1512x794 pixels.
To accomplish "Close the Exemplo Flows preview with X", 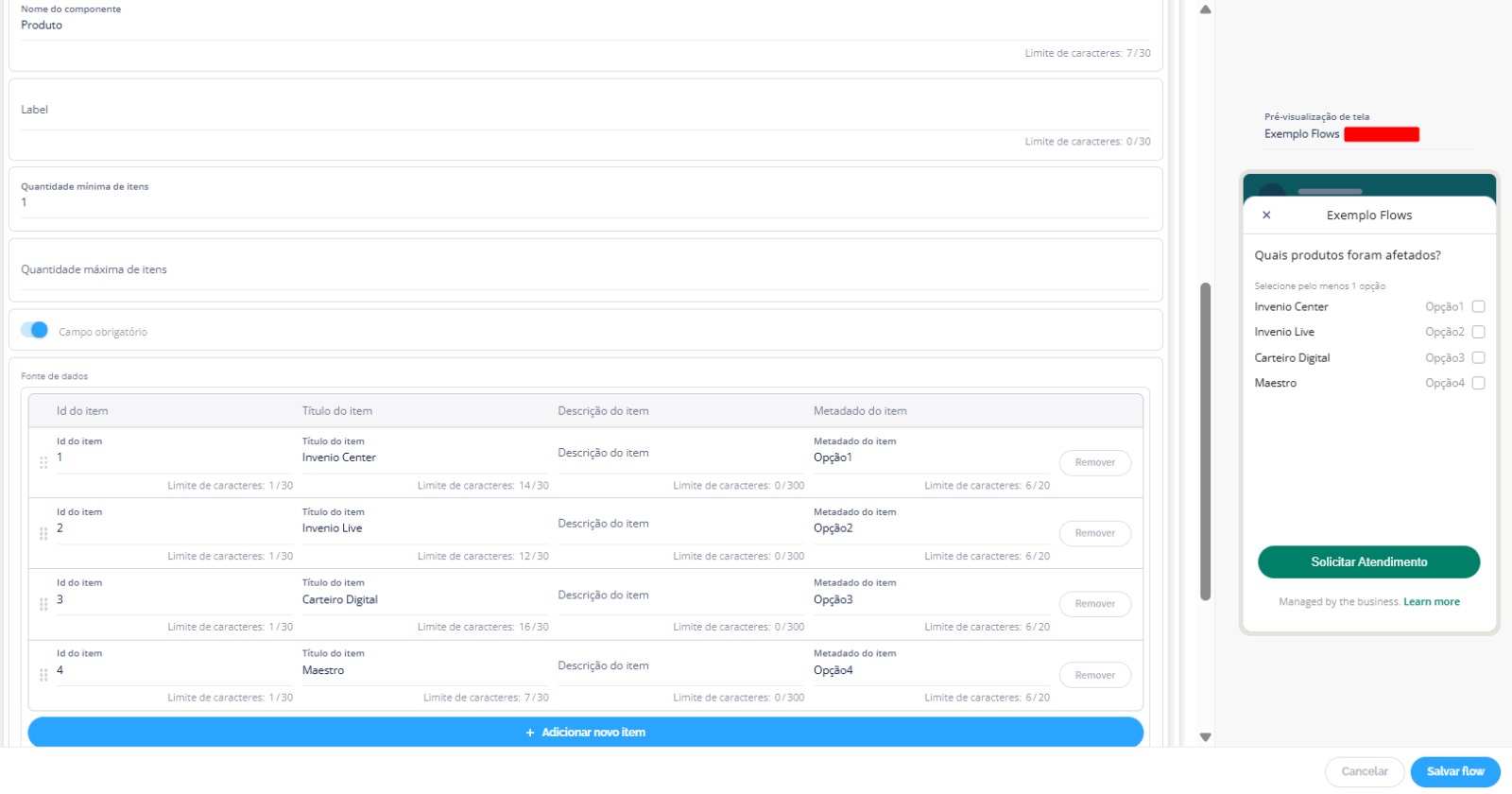I will coord(1266,216).
